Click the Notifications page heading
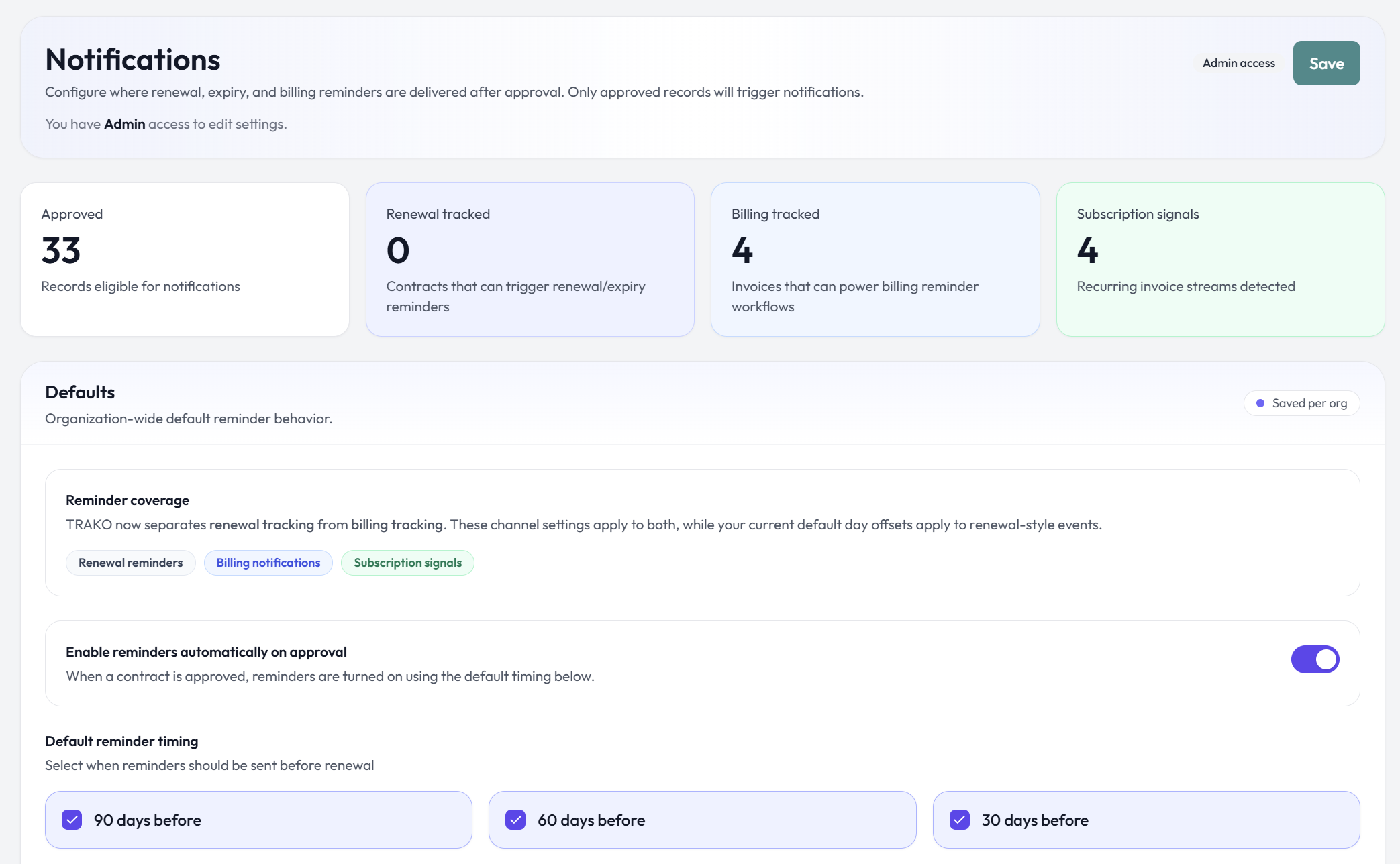 pos(132,60)
